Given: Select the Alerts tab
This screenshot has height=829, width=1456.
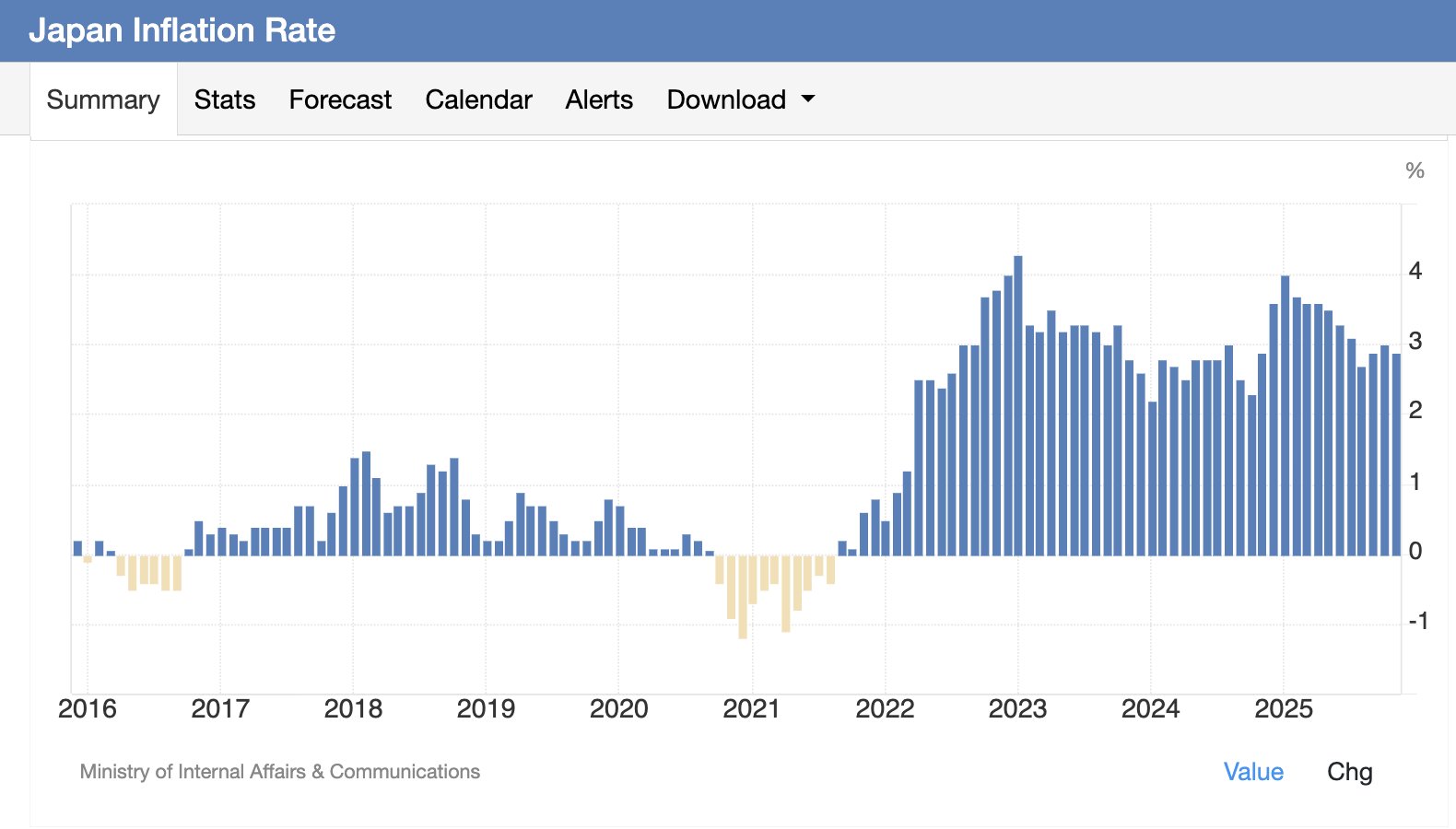Looking at the screenshot, I should 599,99.
